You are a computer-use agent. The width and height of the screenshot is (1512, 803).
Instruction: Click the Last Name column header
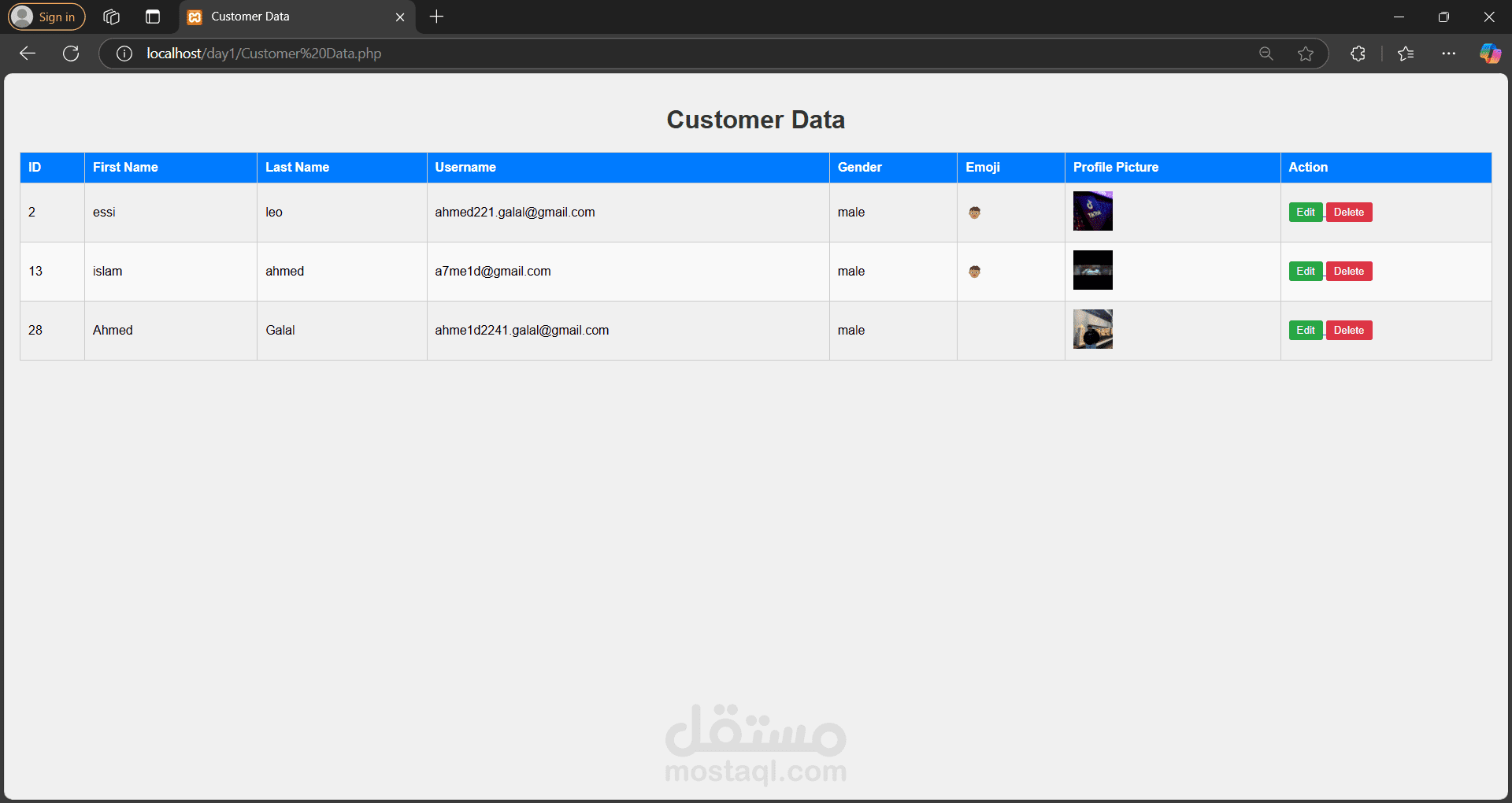point(342,168)
